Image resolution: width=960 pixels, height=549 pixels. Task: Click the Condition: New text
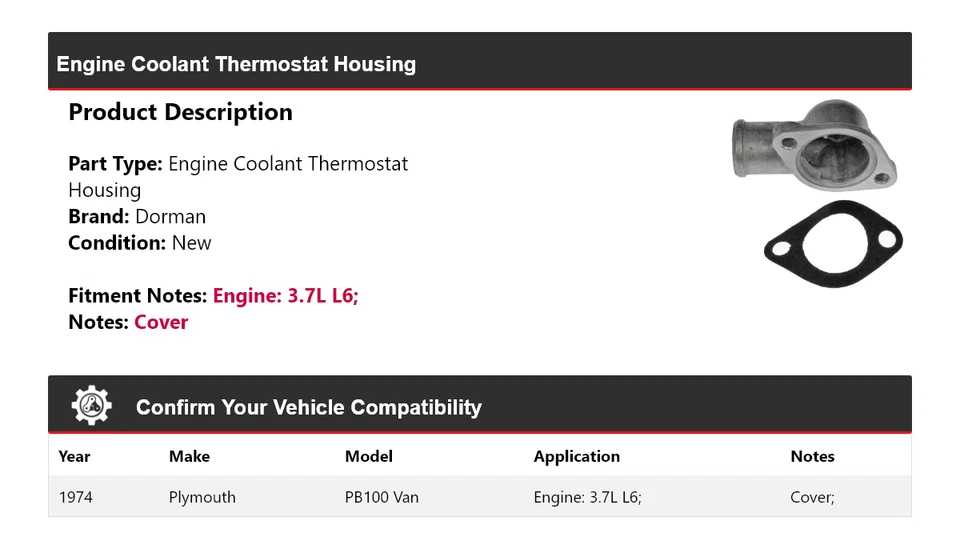(140, 242)
